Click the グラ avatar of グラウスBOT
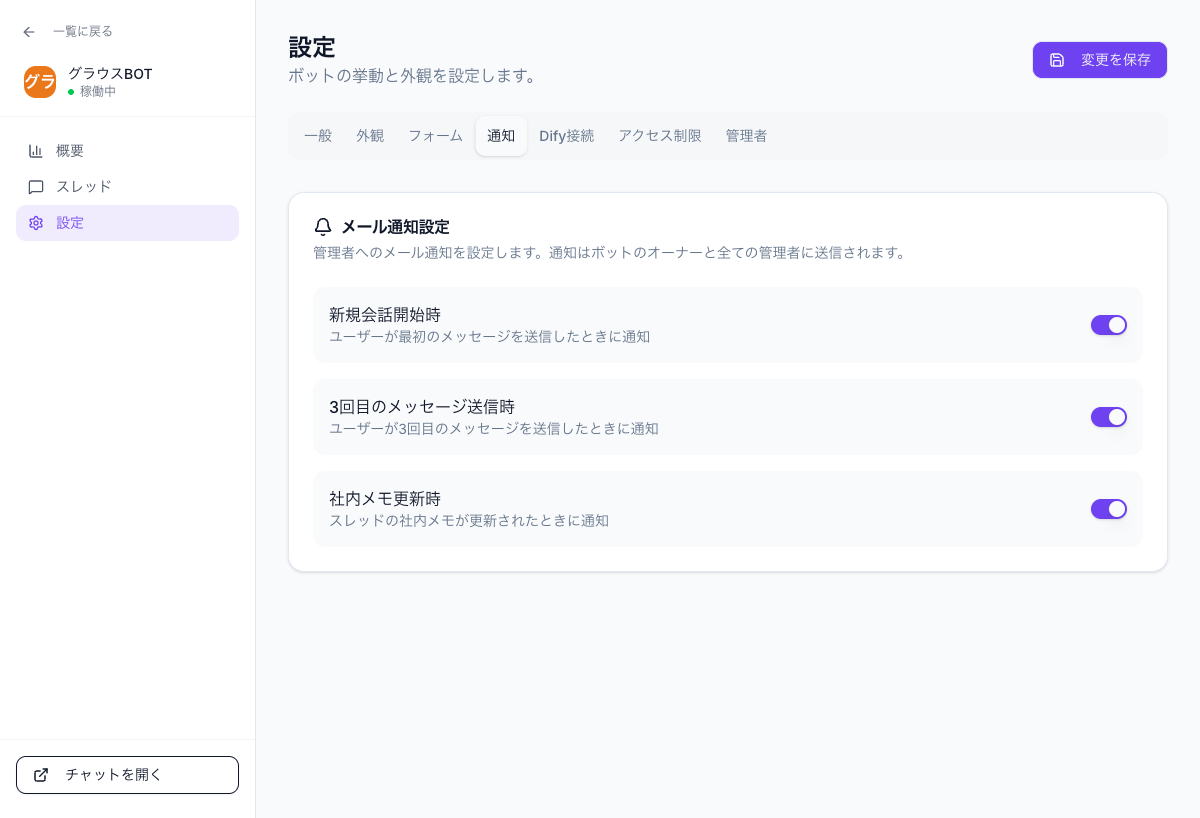Screen dimensions: 1200x818 click(x=40, y=82)
